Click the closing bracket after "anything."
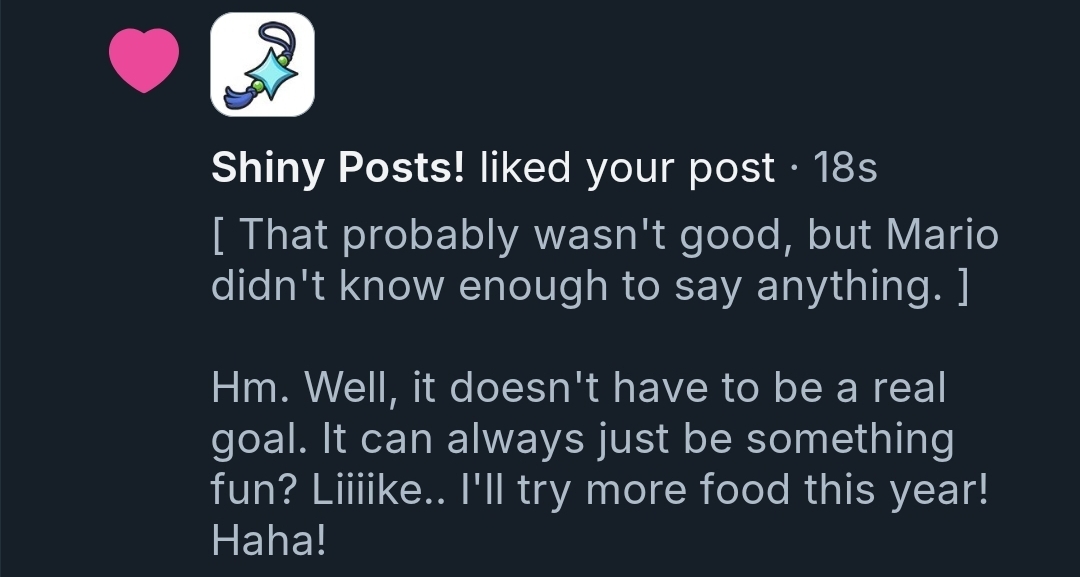 (961, 288)
